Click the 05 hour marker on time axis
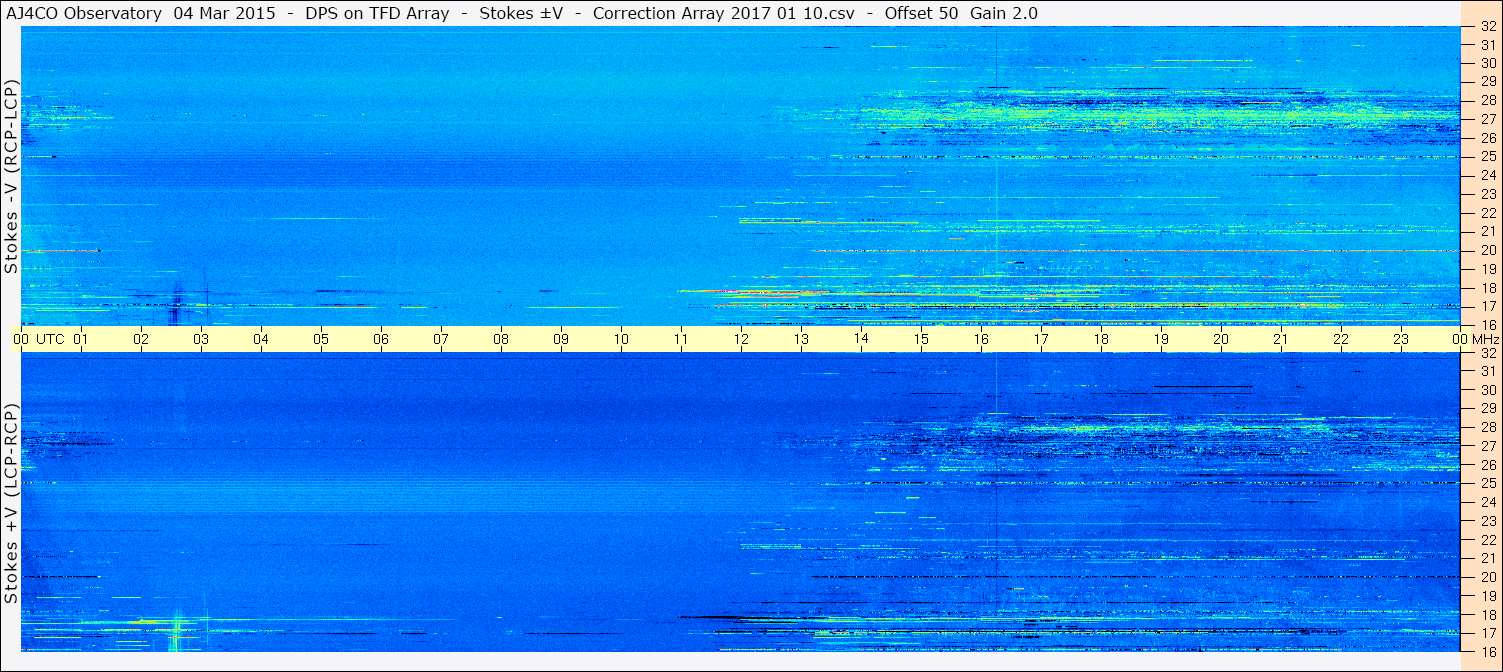This screenshot has width=1503, height=672. (x=321, y=339)
